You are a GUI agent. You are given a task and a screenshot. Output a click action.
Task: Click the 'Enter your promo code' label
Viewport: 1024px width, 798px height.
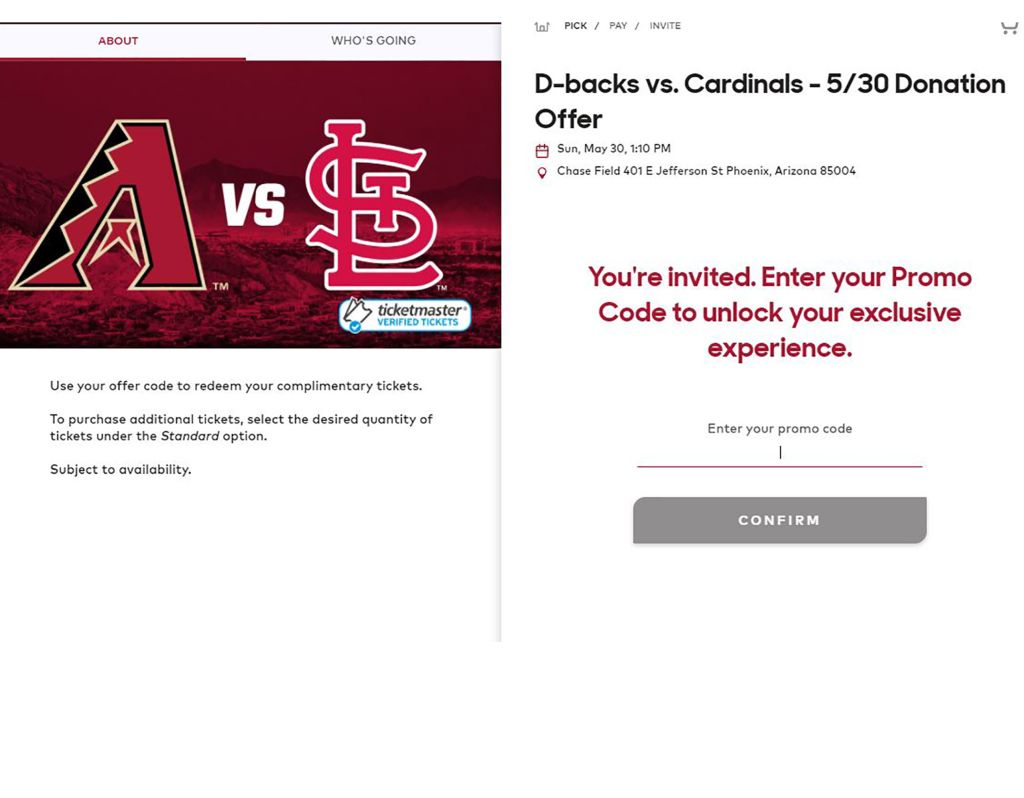(779, 428)
